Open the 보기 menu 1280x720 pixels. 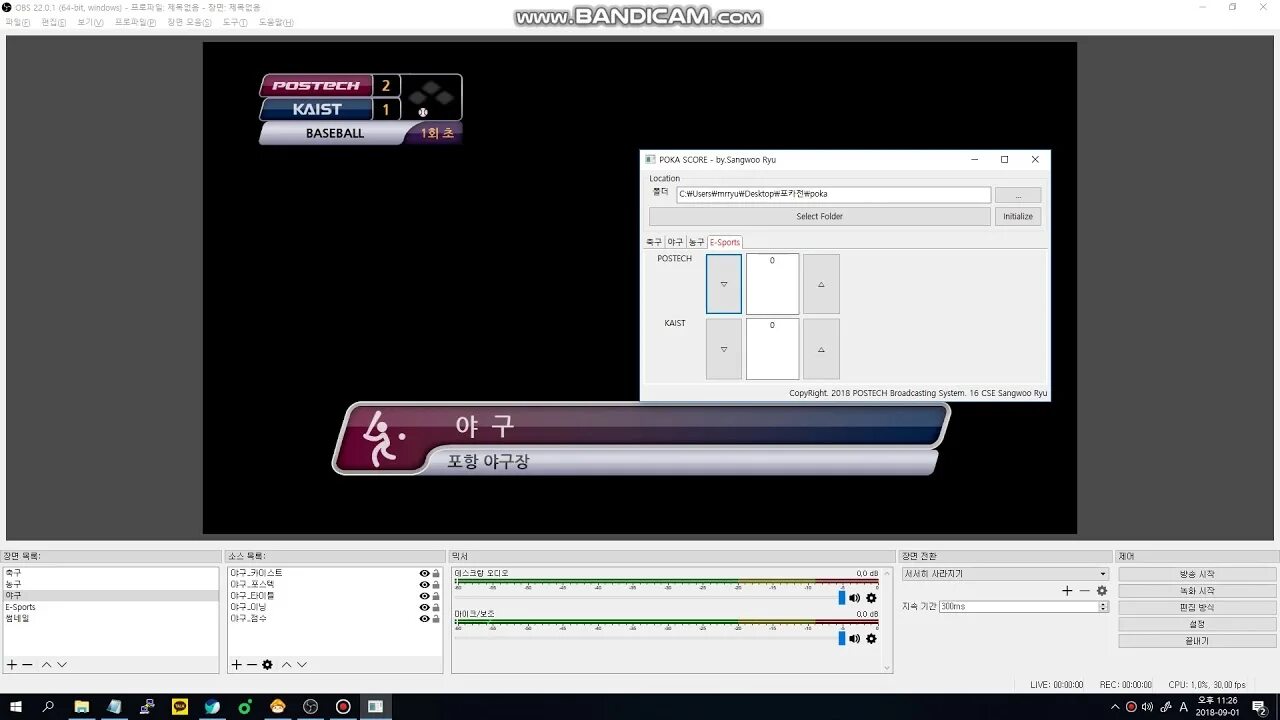click(x=90, y=22)
